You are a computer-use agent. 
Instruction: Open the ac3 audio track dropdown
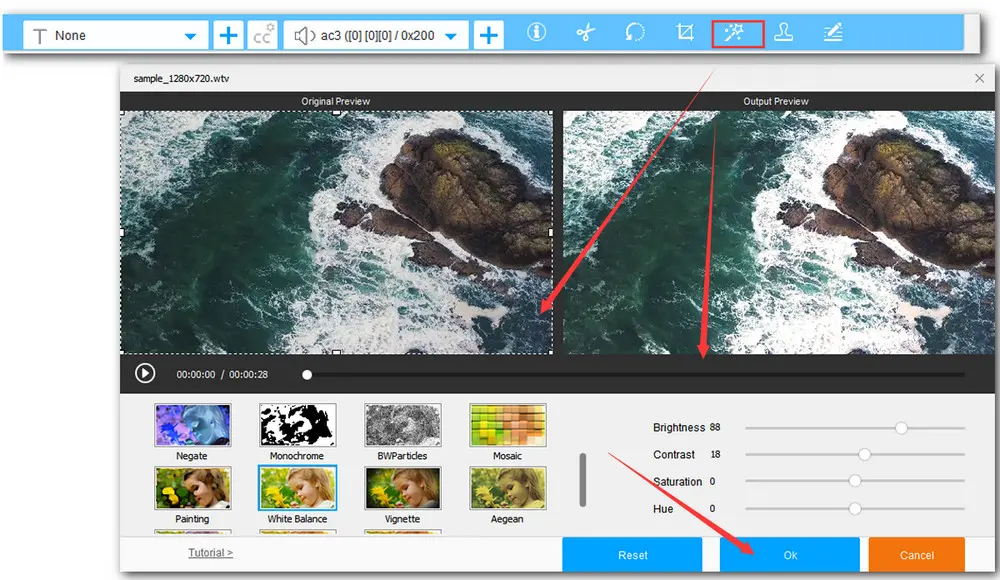point(450,36)
